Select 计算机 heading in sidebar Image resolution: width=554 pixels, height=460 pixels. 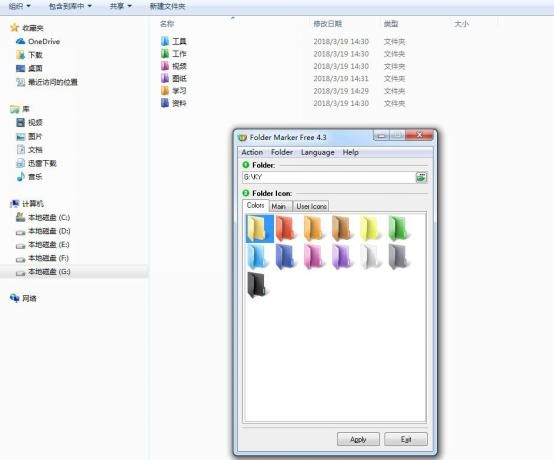[x=27, y=204]
